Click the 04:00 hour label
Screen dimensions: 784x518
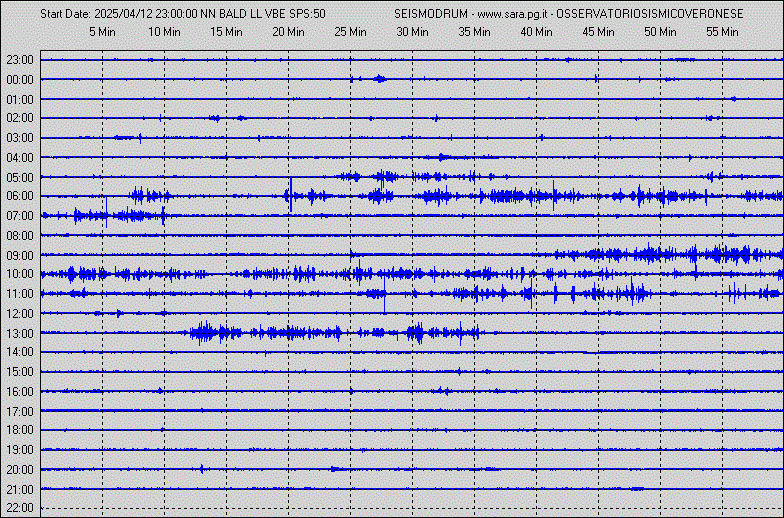pyautogui.click(x=20, y=158)
